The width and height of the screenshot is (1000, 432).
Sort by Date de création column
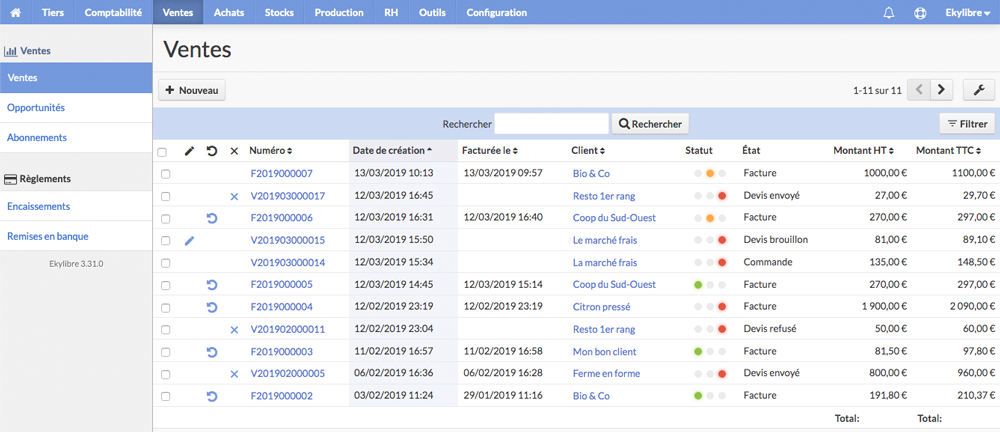click(392, 151)
